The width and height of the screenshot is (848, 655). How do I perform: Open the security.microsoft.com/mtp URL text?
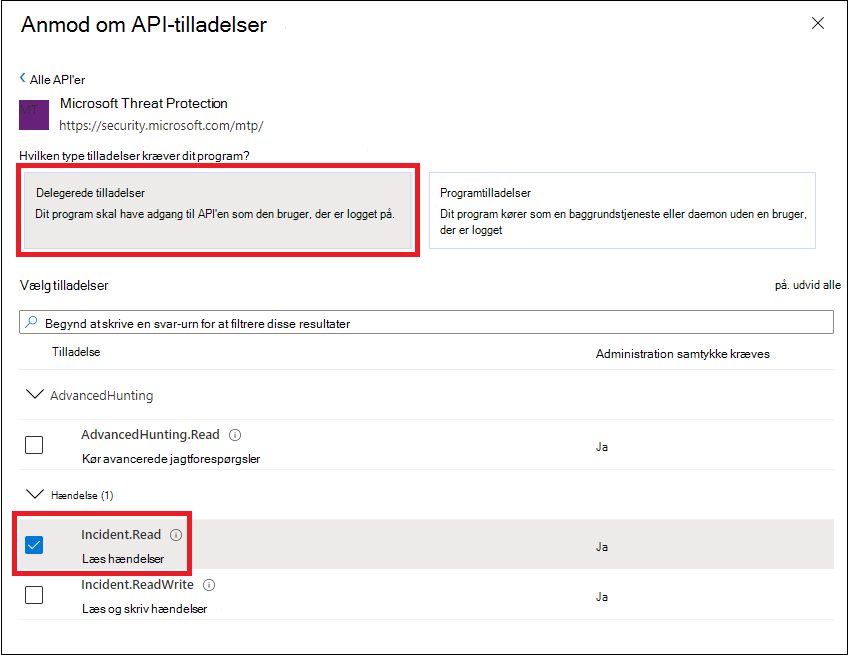point(161,125)
